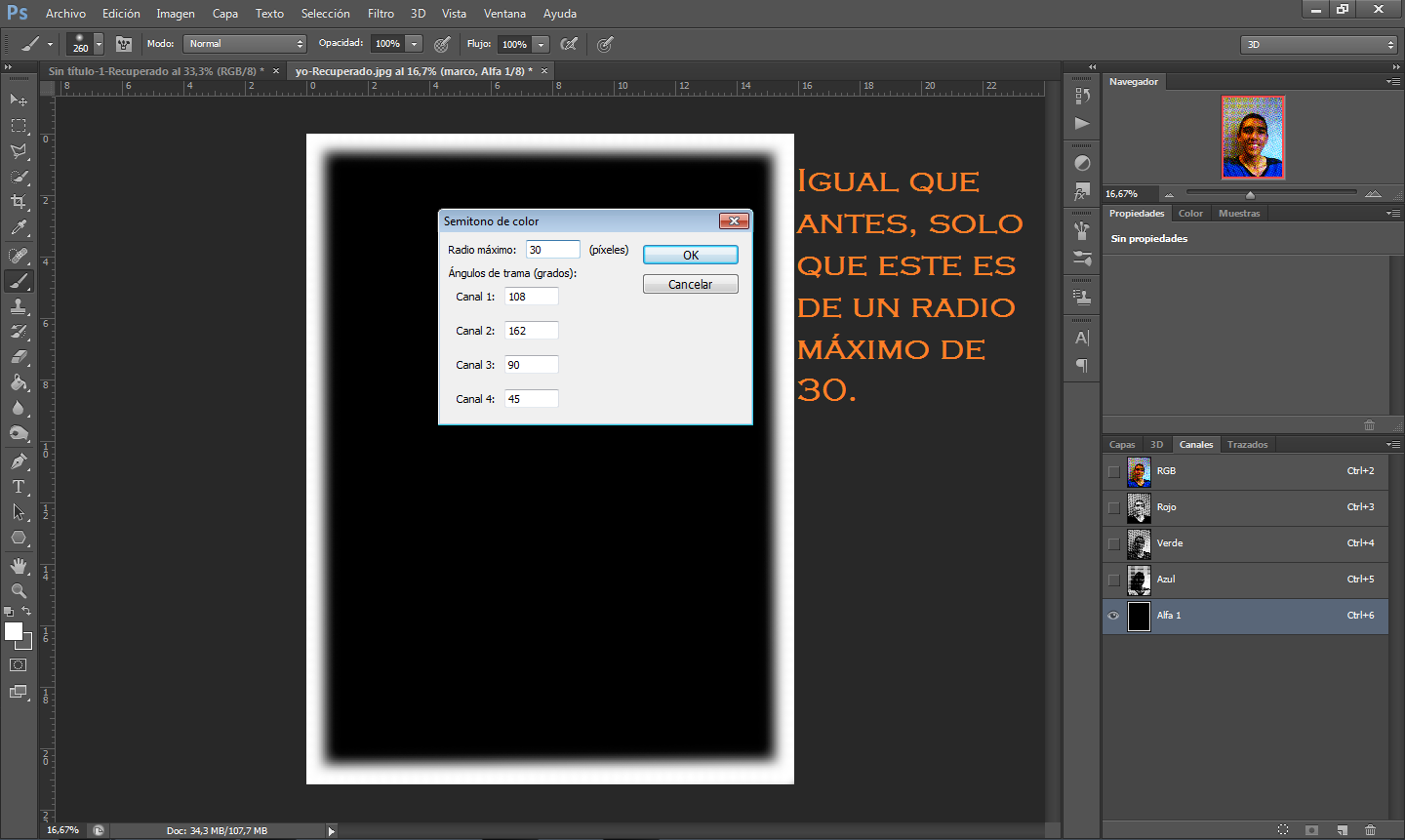This screenshot has height=840, width=1405.
Task: Hide the Alfa 1 channel
Action: [1113, 616]
